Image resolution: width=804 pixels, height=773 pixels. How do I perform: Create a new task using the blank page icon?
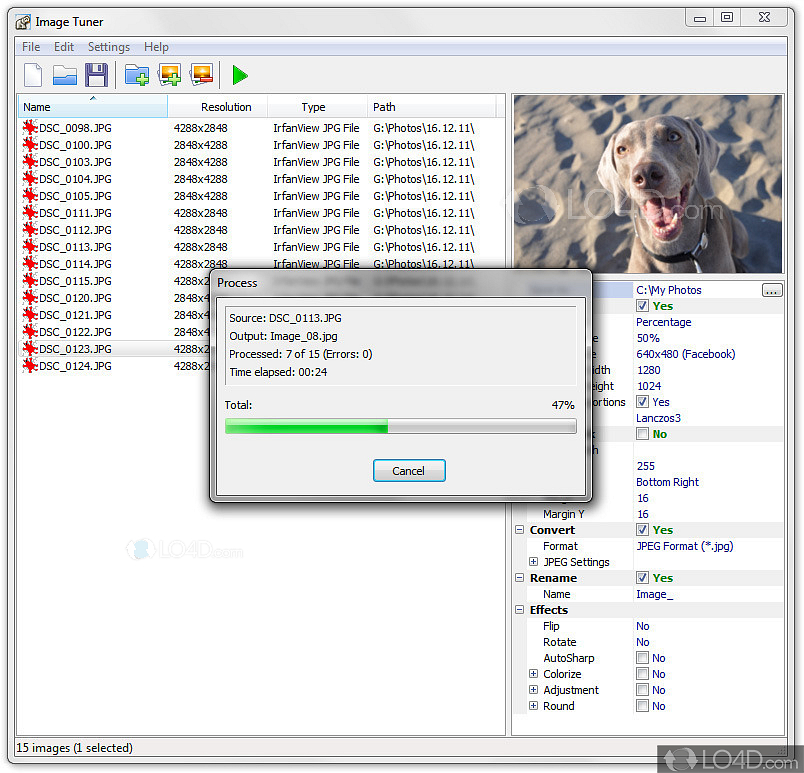click(33, 75)
